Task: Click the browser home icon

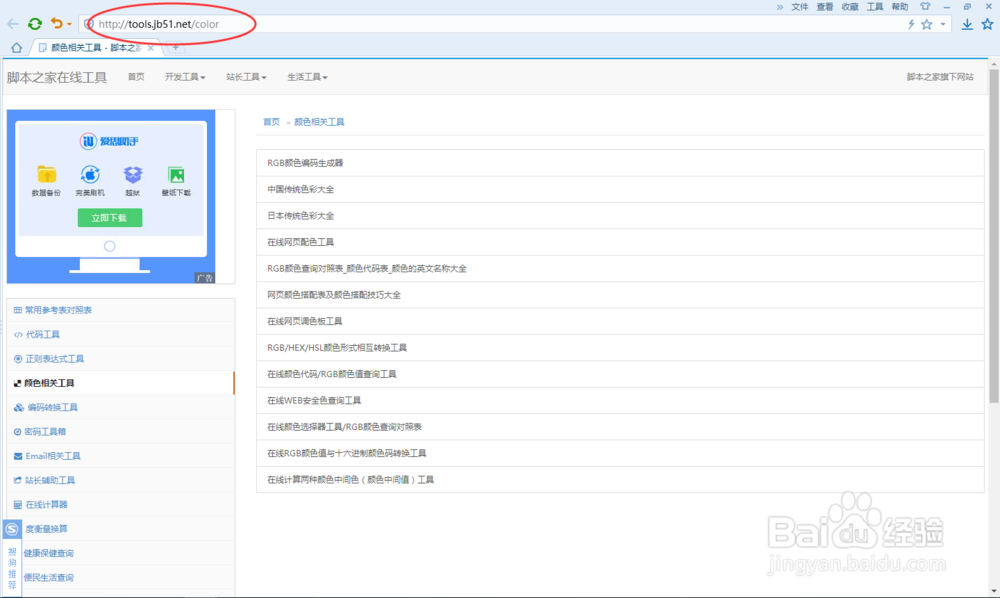Action: pos(15,46)
